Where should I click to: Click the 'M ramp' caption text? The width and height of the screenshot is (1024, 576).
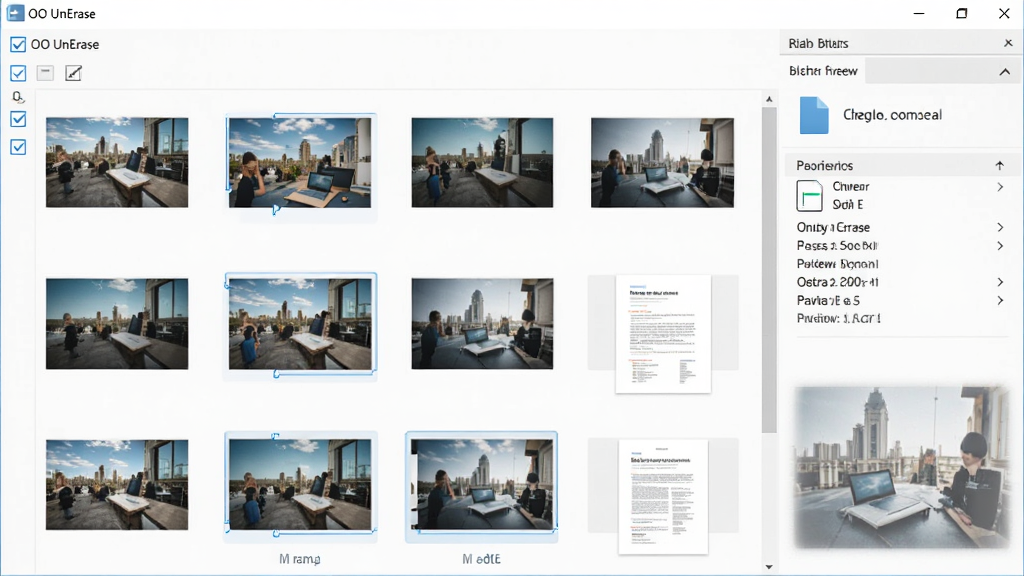300,559
